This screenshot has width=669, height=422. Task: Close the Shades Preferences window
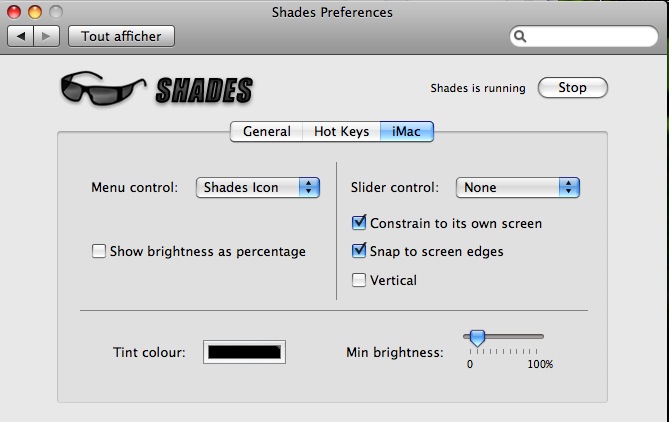click(14, 12)
